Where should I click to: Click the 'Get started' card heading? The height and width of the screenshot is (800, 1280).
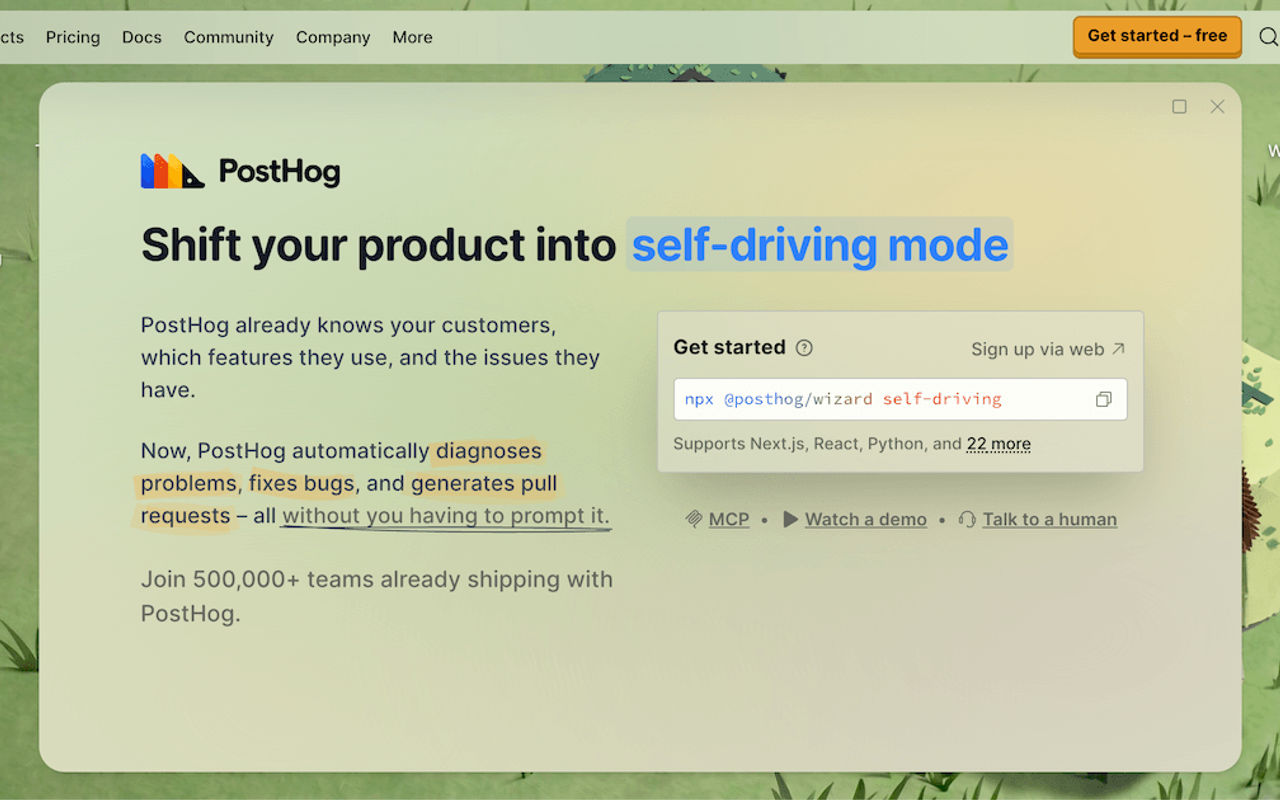pyautogui.click(x=730, y=347)
